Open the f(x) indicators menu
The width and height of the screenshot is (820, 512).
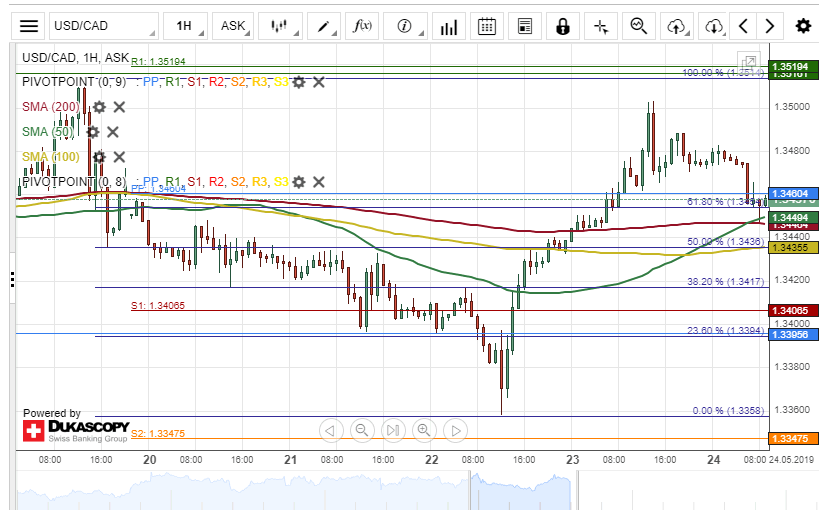363,26
